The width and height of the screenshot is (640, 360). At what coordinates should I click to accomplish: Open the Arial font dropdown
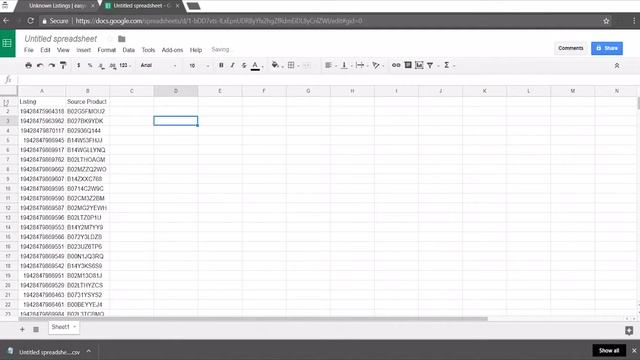158,65
